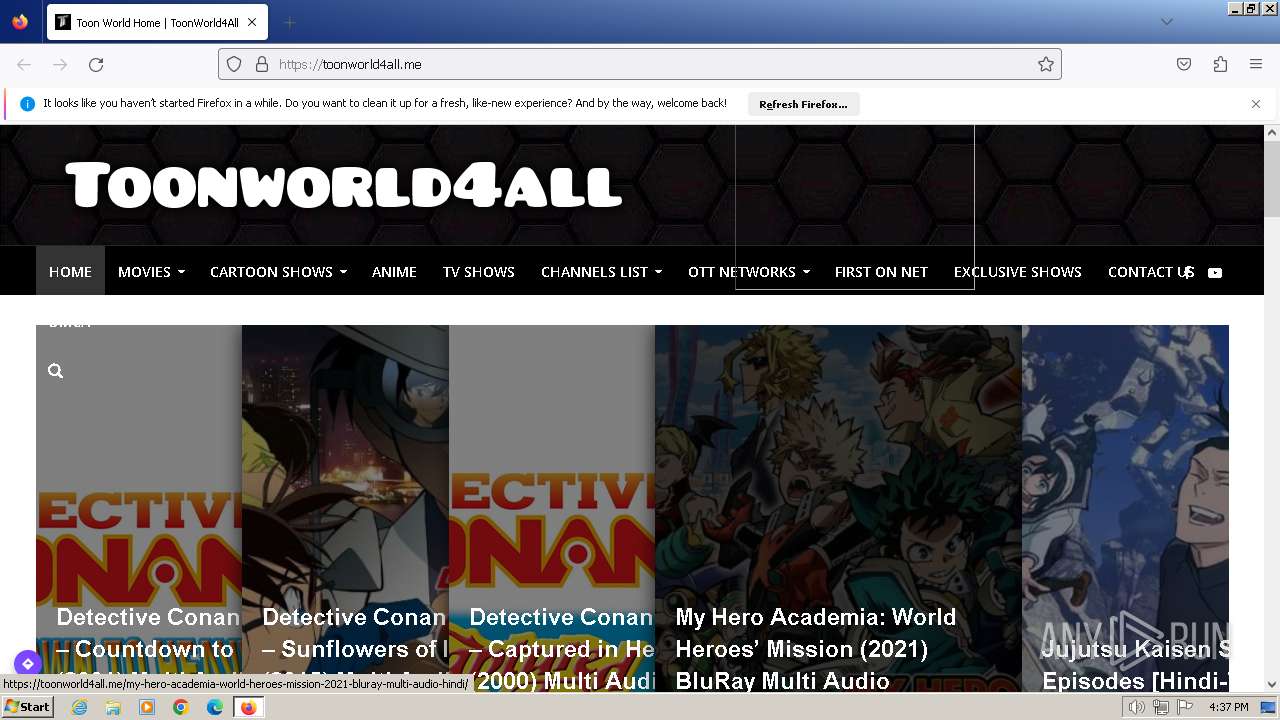1280x720 pixels.
Task: Click the purple floating widget icon
Action: [27, 663]
